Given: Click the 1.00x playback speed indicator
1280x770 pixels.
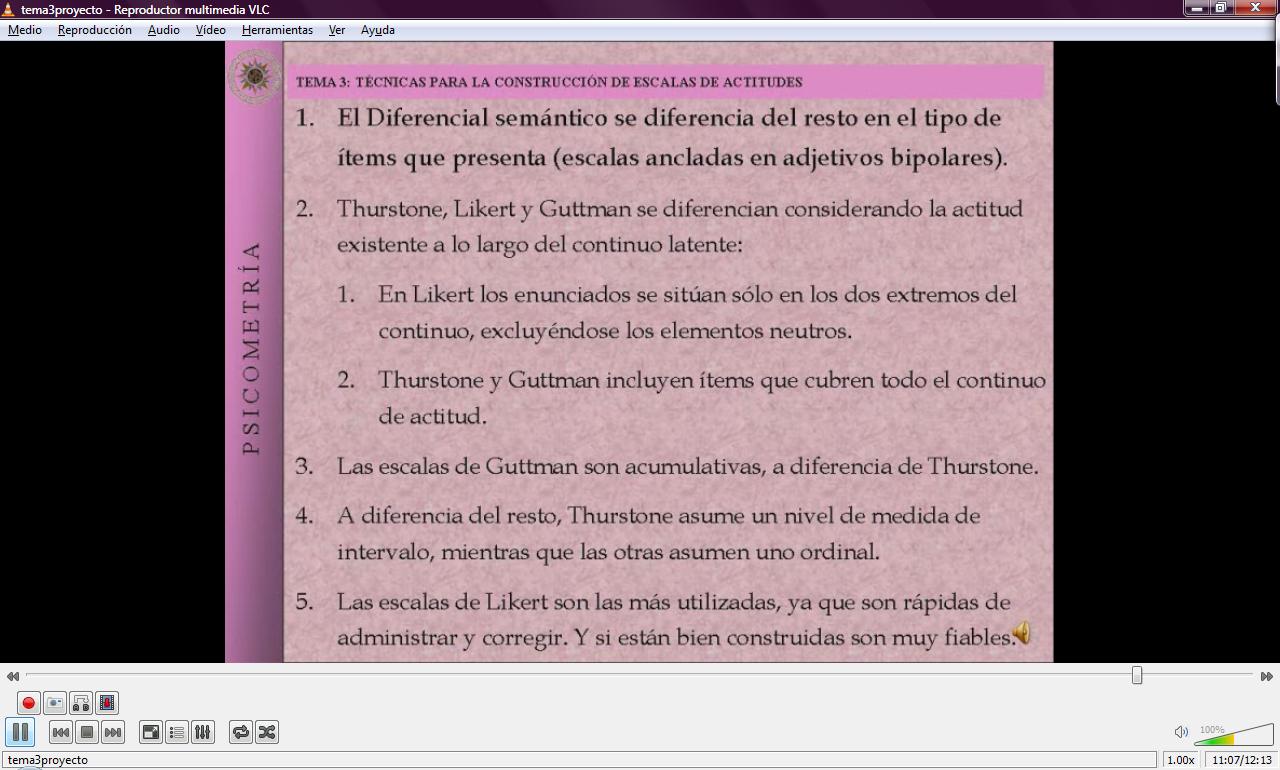Looking at the screenshot, I should 1181,760.
